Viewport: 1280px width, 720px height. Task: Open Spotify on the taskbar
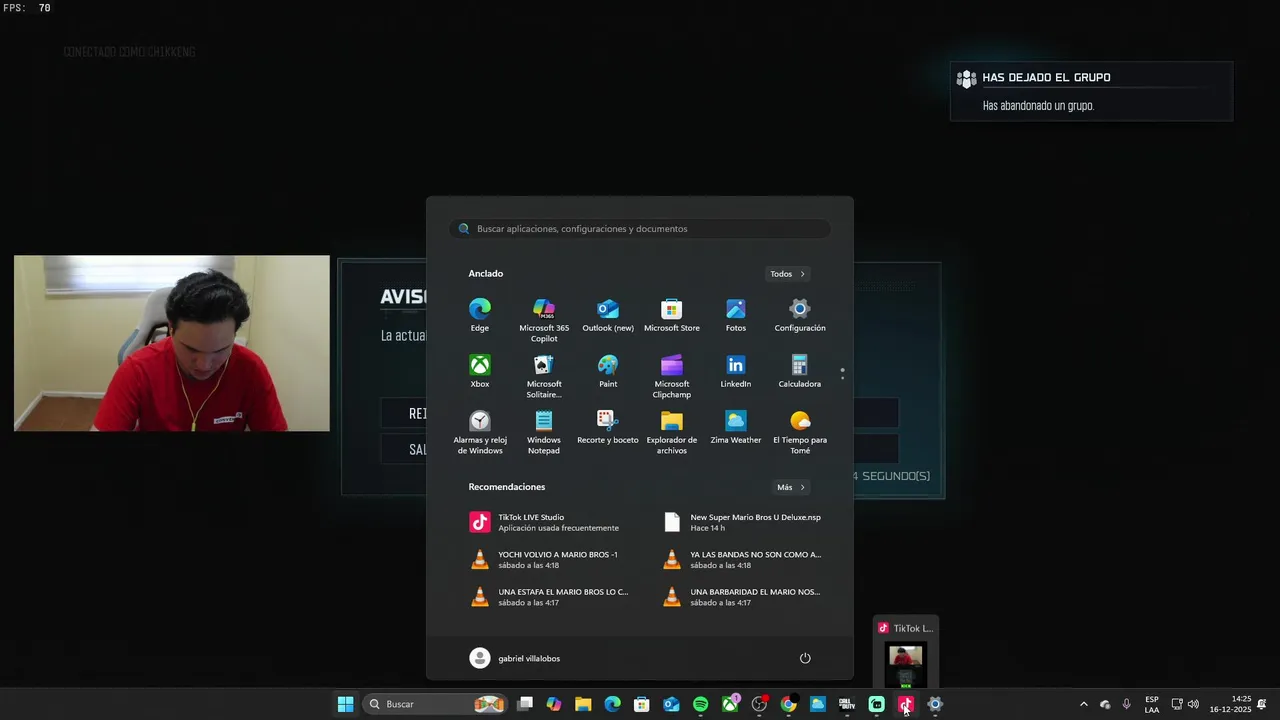(700, 704)
